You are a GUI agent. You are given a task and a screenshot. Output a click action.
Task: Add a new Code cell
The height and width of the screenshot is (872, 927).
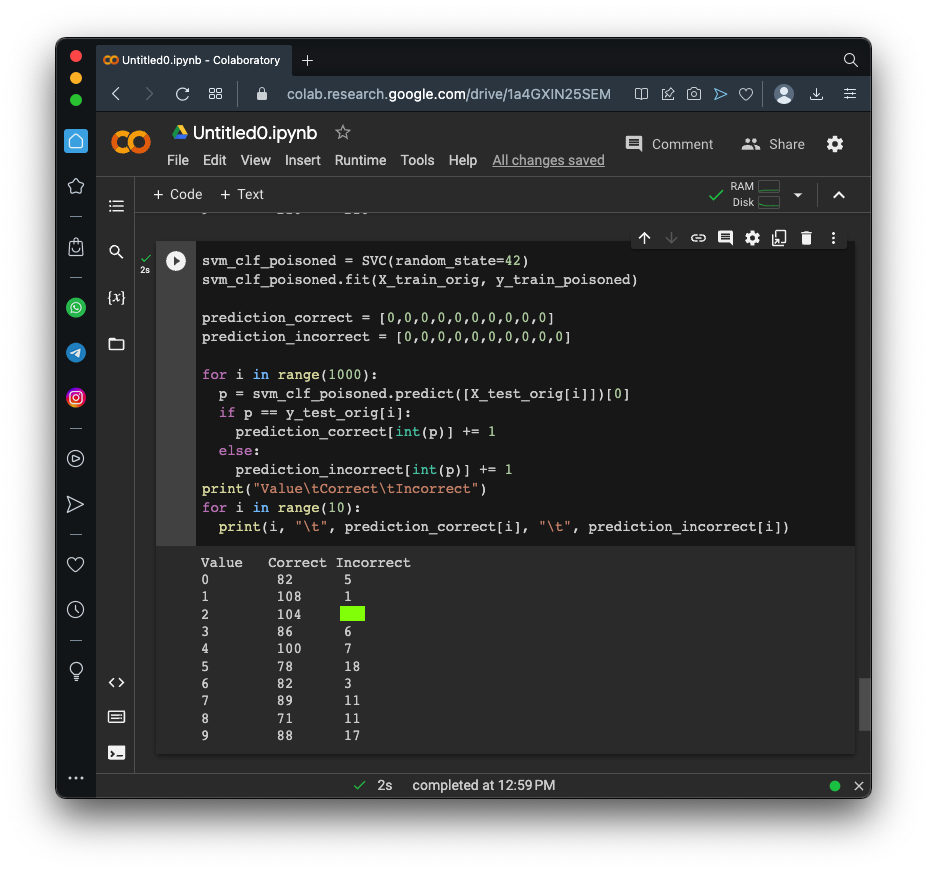[x=177, y=195]
